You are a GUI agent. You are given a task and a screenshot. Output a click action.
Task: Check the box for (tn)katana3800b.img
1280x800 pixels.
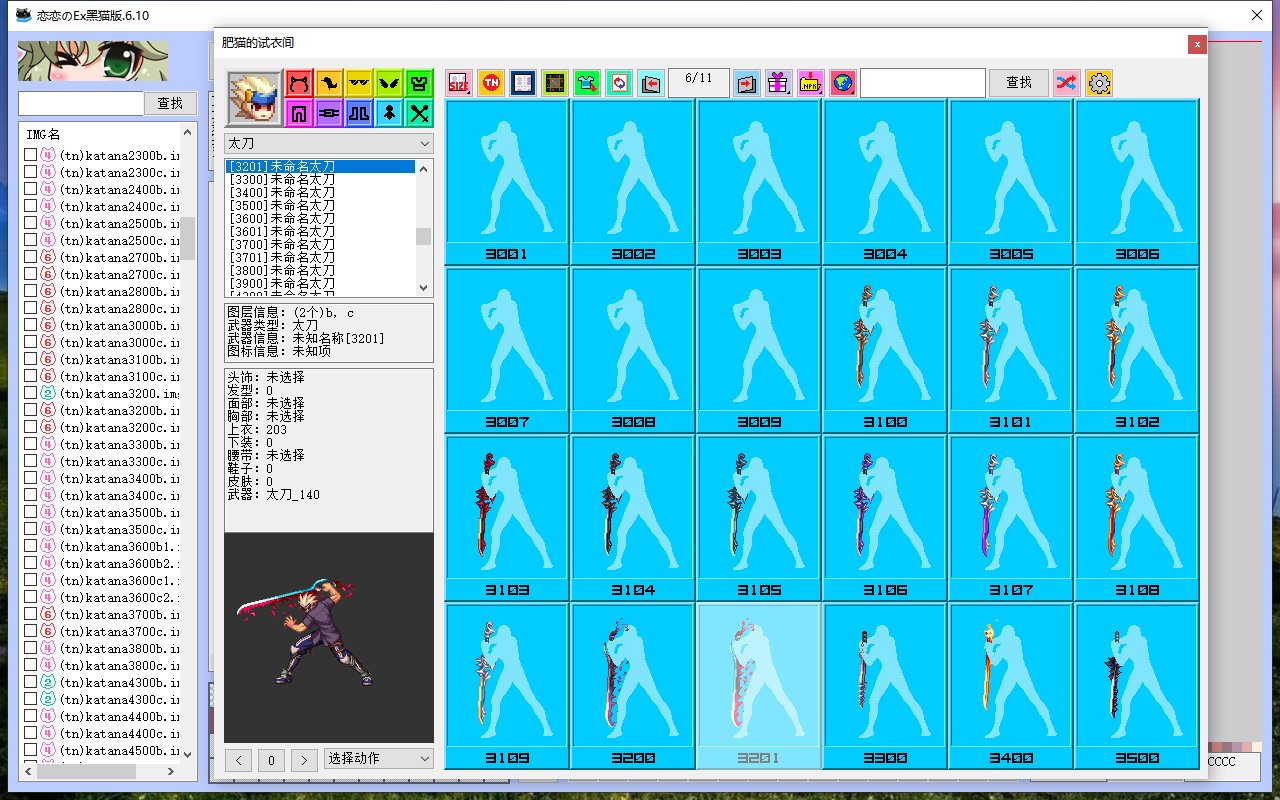point(30,648)
